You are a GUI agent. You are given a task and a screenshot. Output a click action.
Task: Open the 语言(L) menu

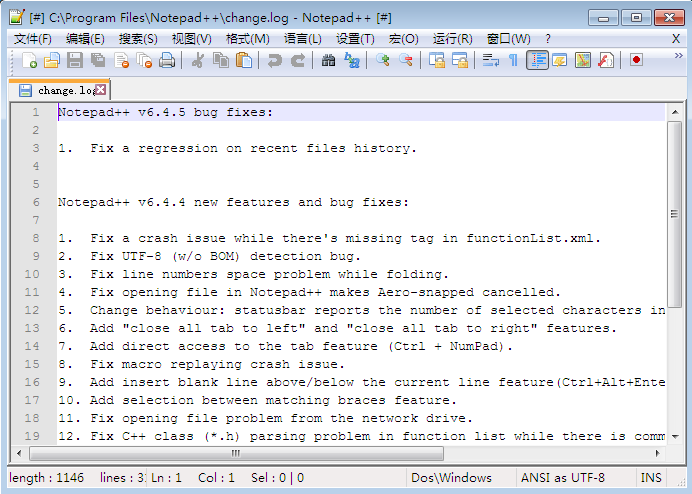pyautogui.click(x=303, y=39)
